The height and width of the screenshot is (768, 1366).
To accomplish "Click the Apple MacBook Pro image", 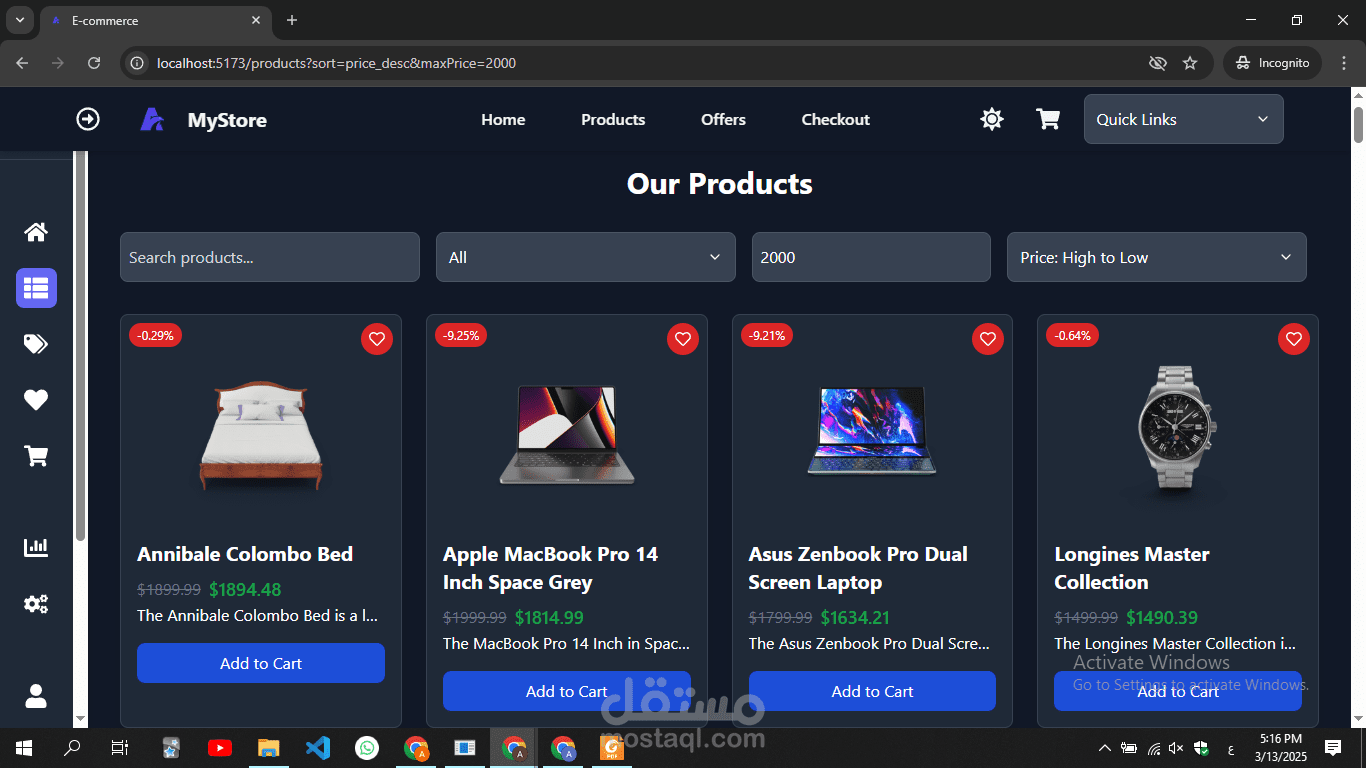I will point(567,434).
